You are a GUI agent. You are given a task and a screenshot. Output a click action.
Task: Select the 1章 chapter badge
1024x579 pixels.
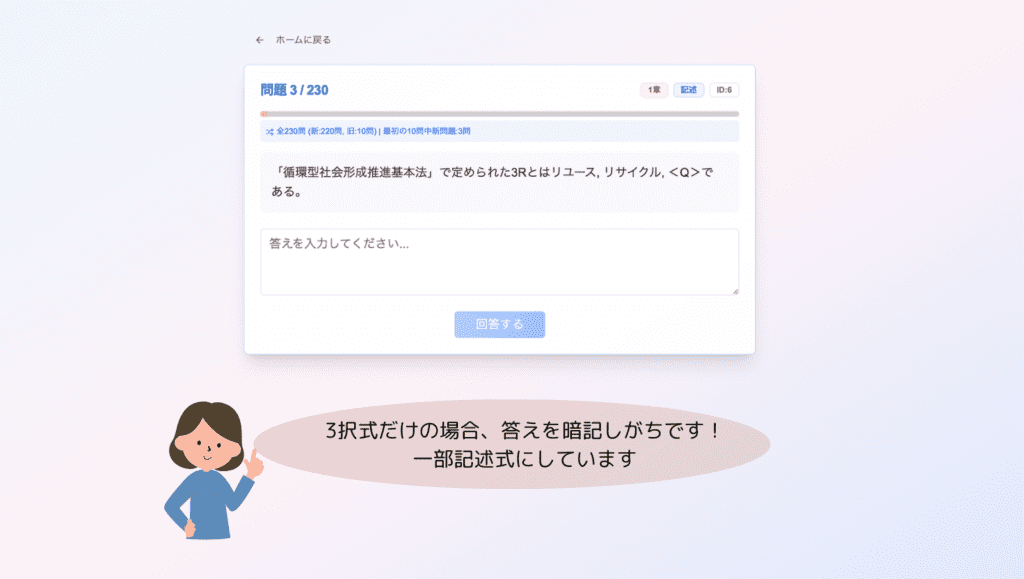654,90
